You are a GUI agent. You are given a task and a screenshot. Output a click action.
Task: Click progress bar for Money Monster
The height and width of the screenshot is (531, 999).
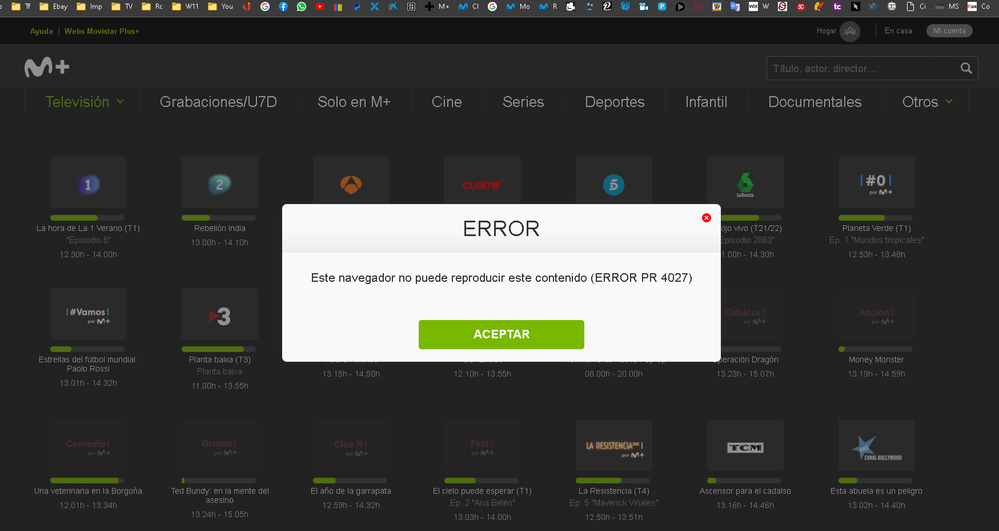pyautogui.click(x=875, y=349)
